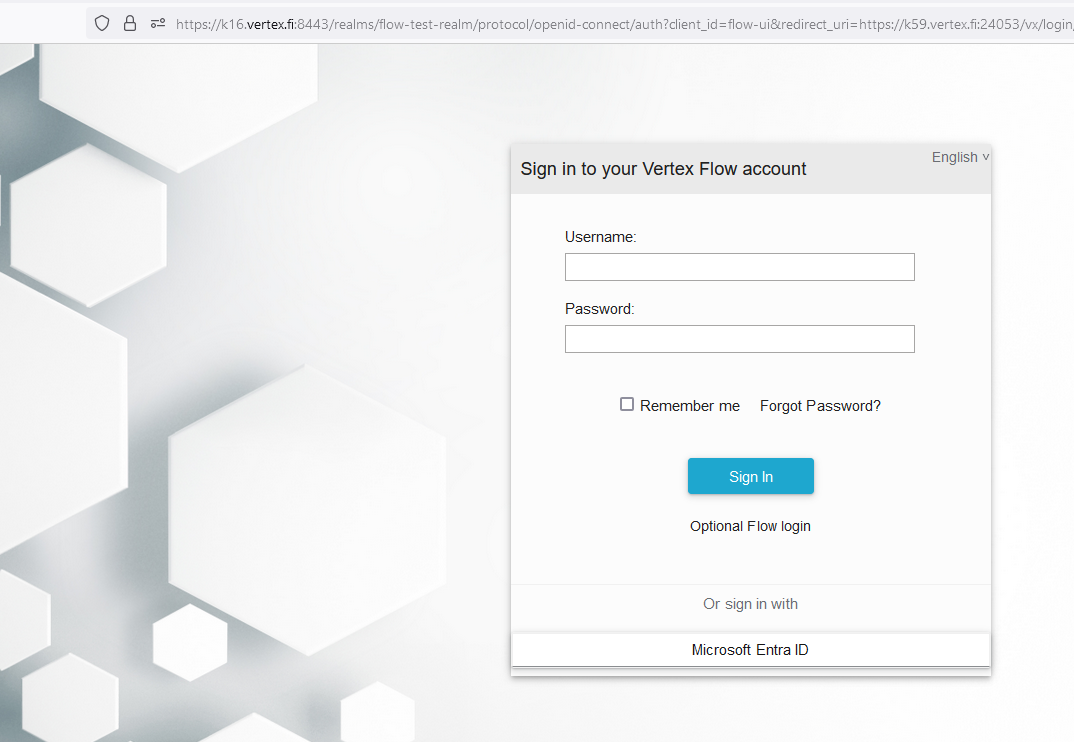Sign in with Microsoft Entra ID

click(x=750, y=650)
